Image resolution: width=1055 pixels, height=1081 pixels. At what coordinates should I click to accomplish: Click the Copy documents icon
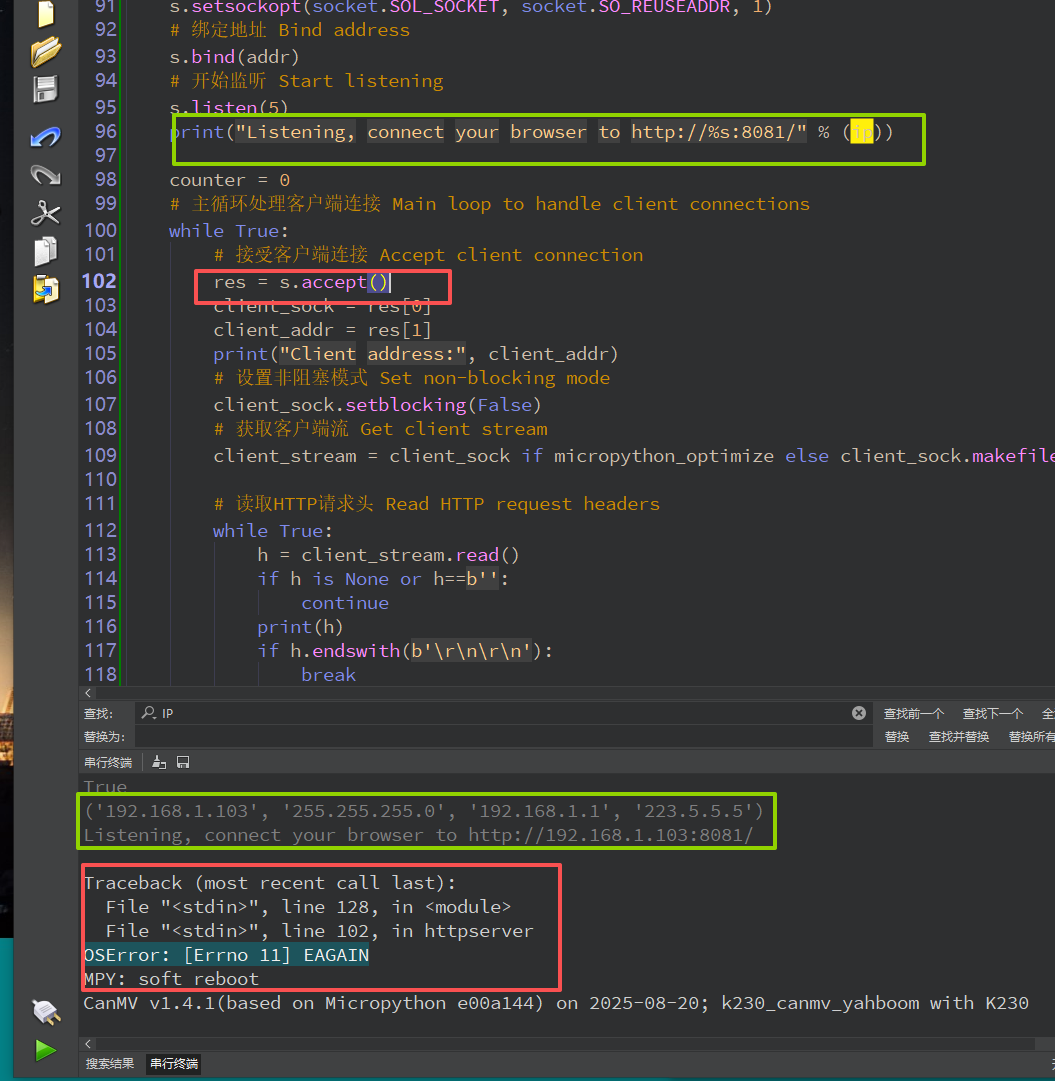click(x=46, y=250)
